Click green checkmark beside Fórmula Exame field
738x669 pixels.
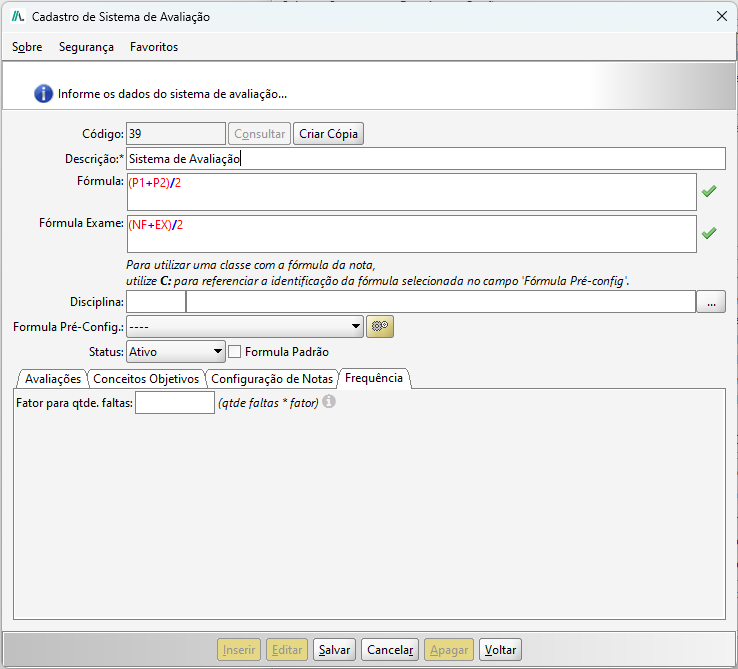pyautogui.click(x=709, y=233)
